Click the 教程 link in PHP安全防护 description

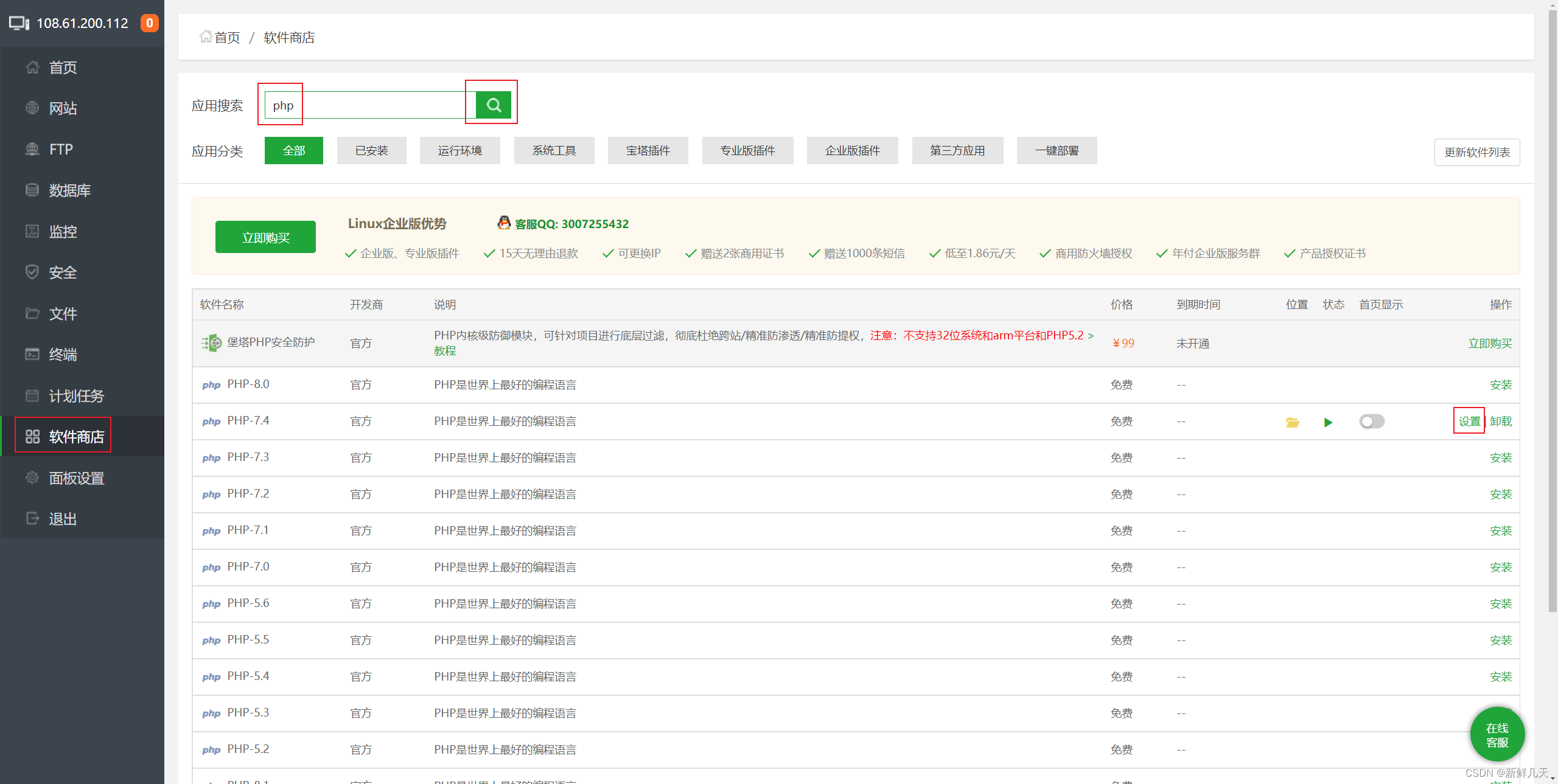point(445,351)
